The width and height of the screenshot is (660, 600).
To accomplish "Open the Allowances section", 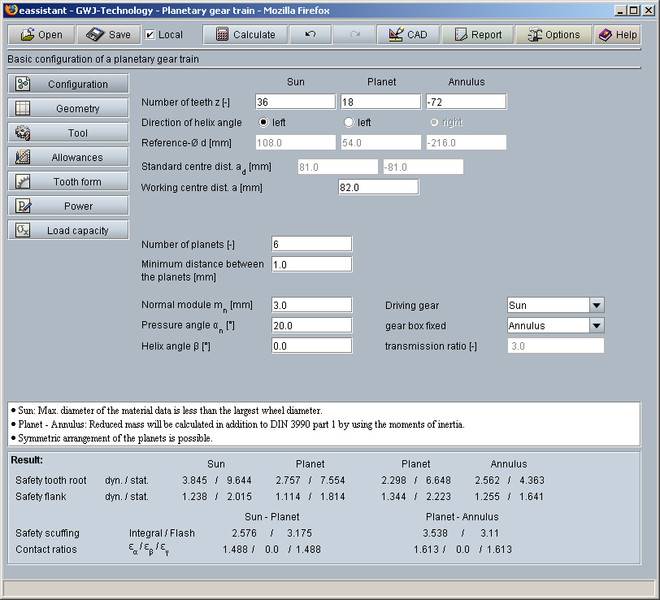I will click(68, 157).
